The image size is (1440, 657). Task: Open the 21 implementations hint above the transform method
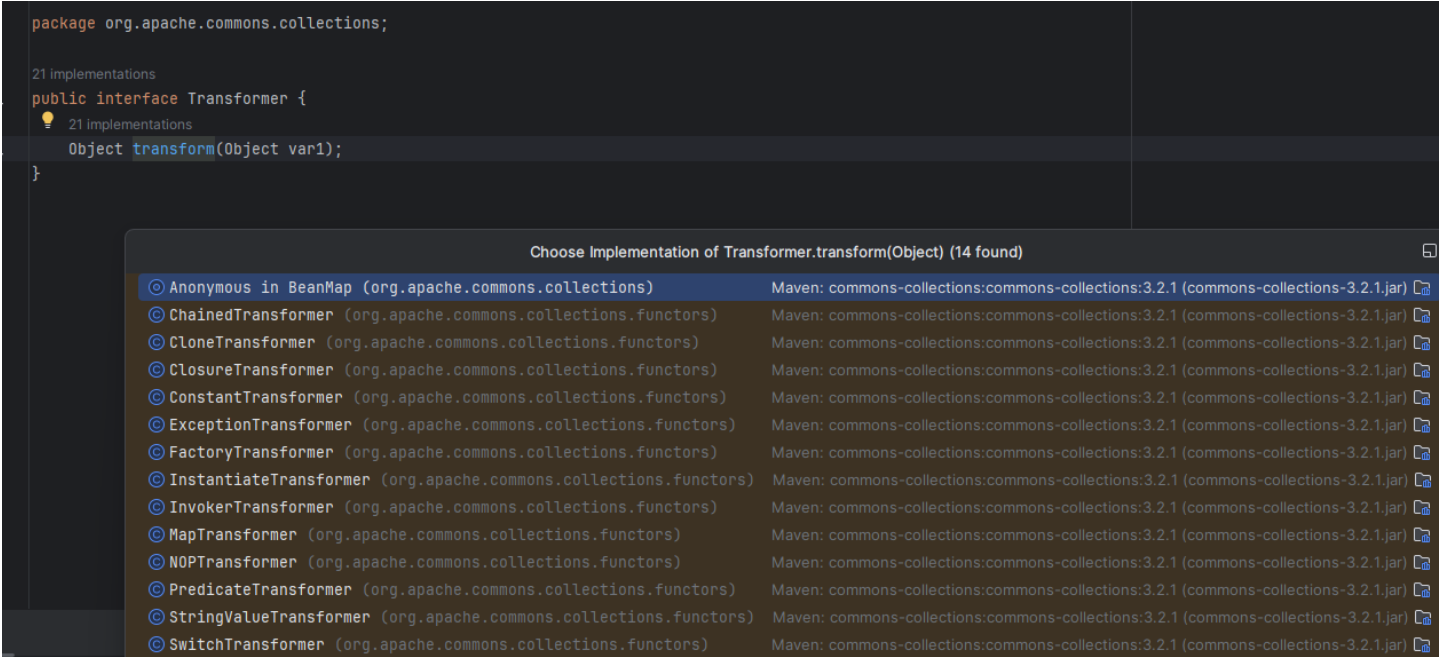130,124
